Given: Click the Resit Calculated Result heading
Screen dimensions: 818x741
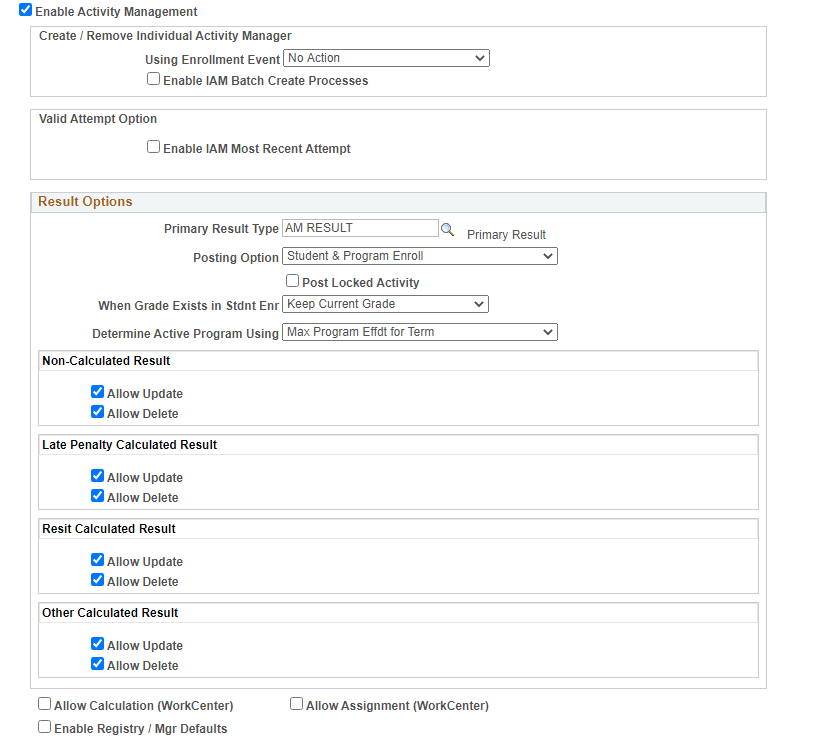Looking at the screenshot, I should coord(109,529).
